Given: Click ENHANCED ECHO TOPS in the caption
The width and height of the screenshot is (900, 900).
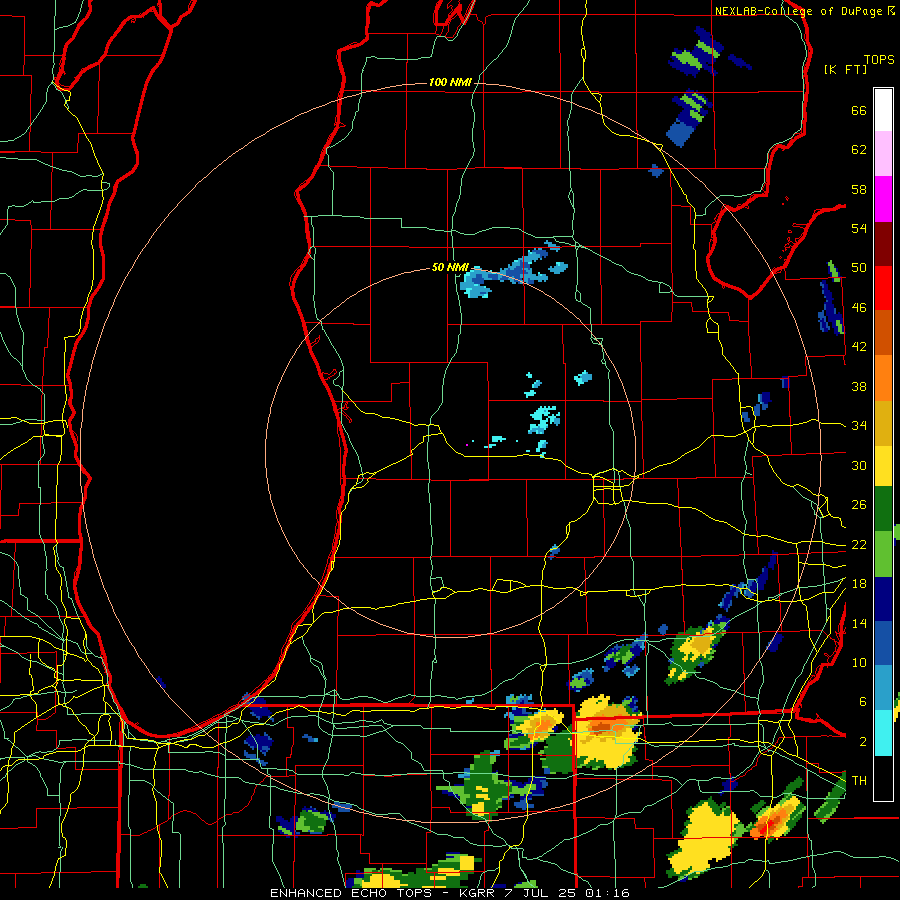Looking at the screenshot, I should 351,893.
